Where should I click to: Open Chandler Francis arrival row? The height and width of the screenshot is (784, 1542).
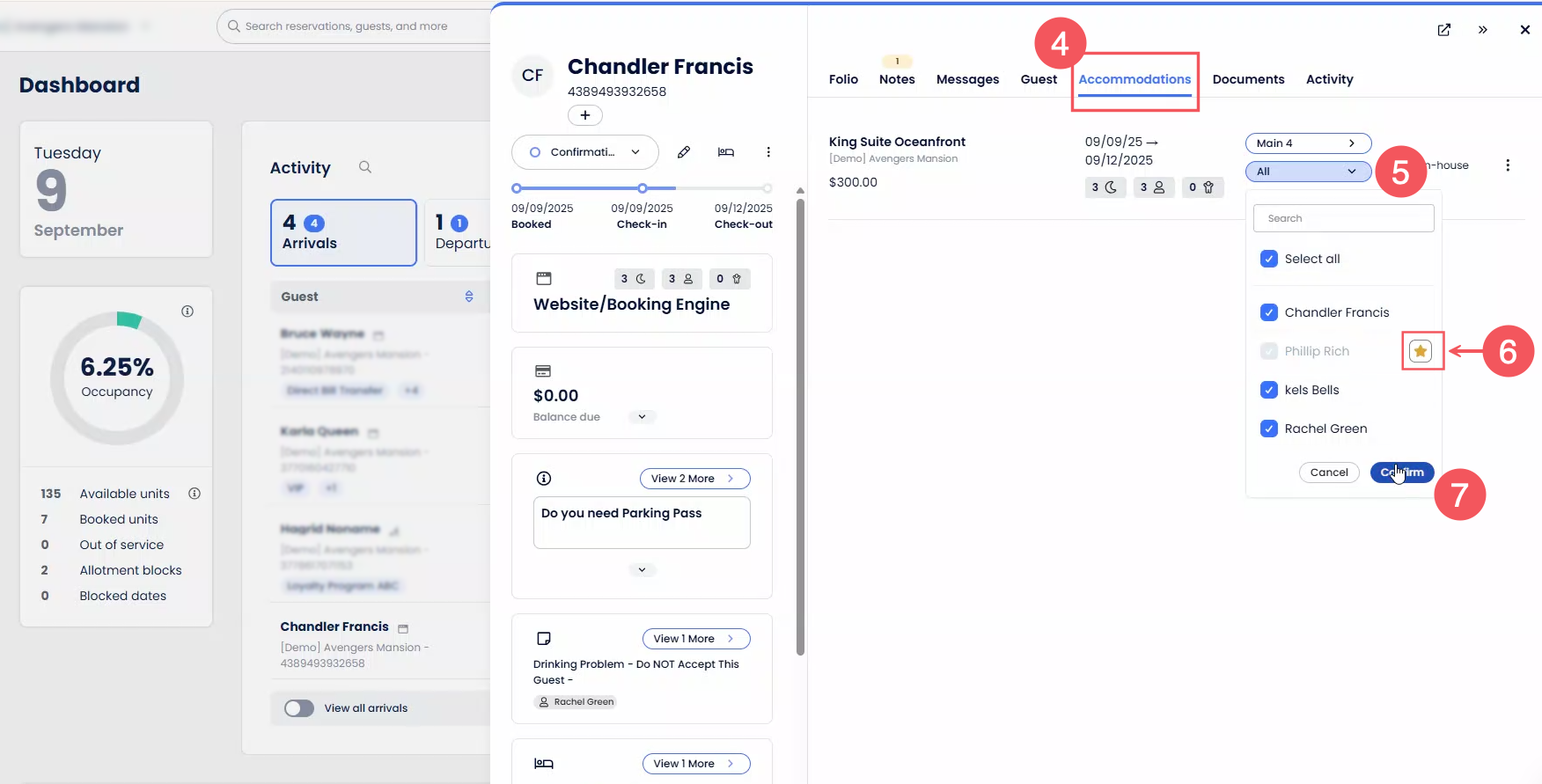pyautogui.click(x=380, y=644)
